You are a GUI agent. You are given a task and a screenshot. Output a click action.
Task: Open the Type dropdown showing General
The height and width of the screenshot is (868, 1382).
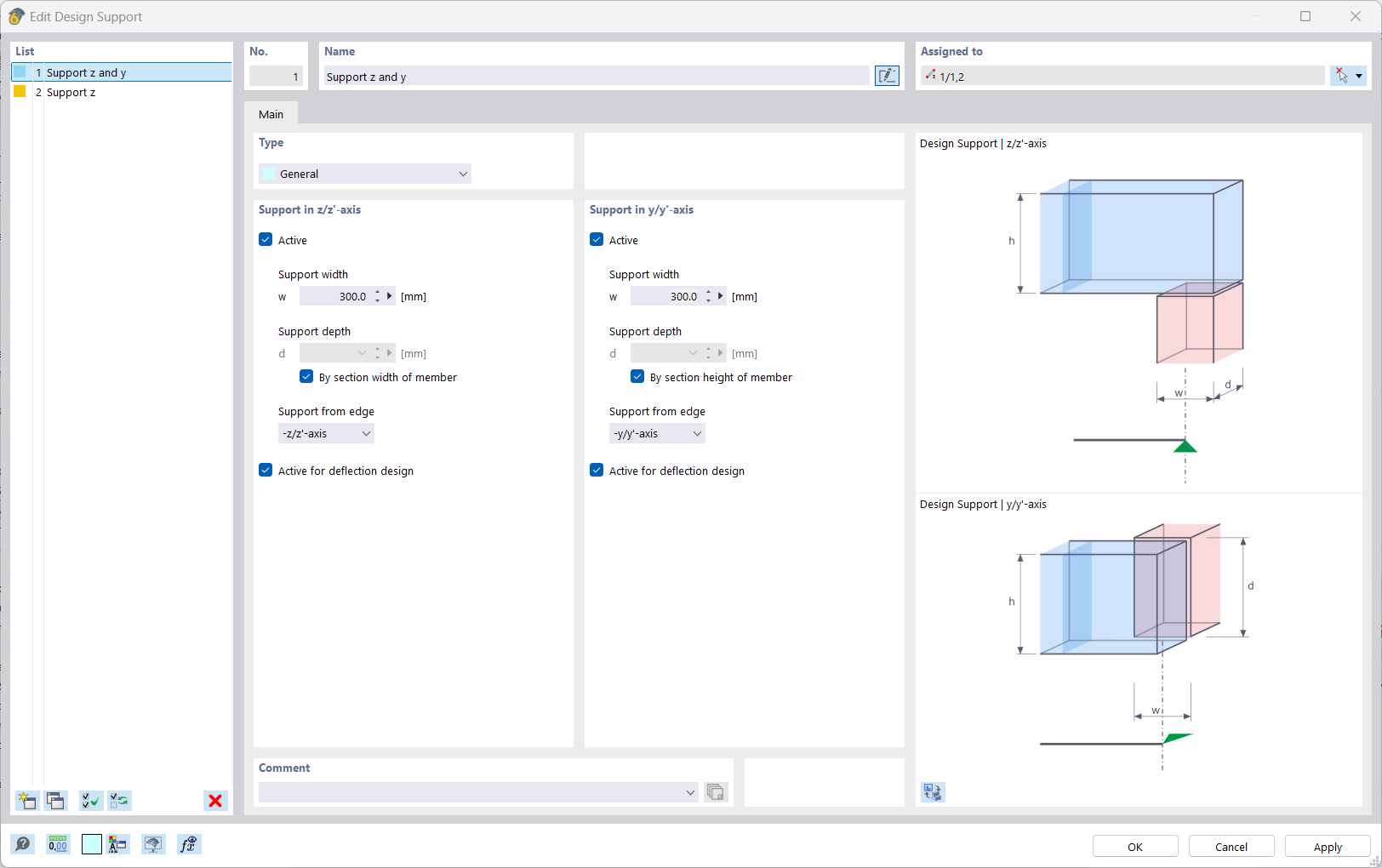pyautogui.click(x=364, y=174)
